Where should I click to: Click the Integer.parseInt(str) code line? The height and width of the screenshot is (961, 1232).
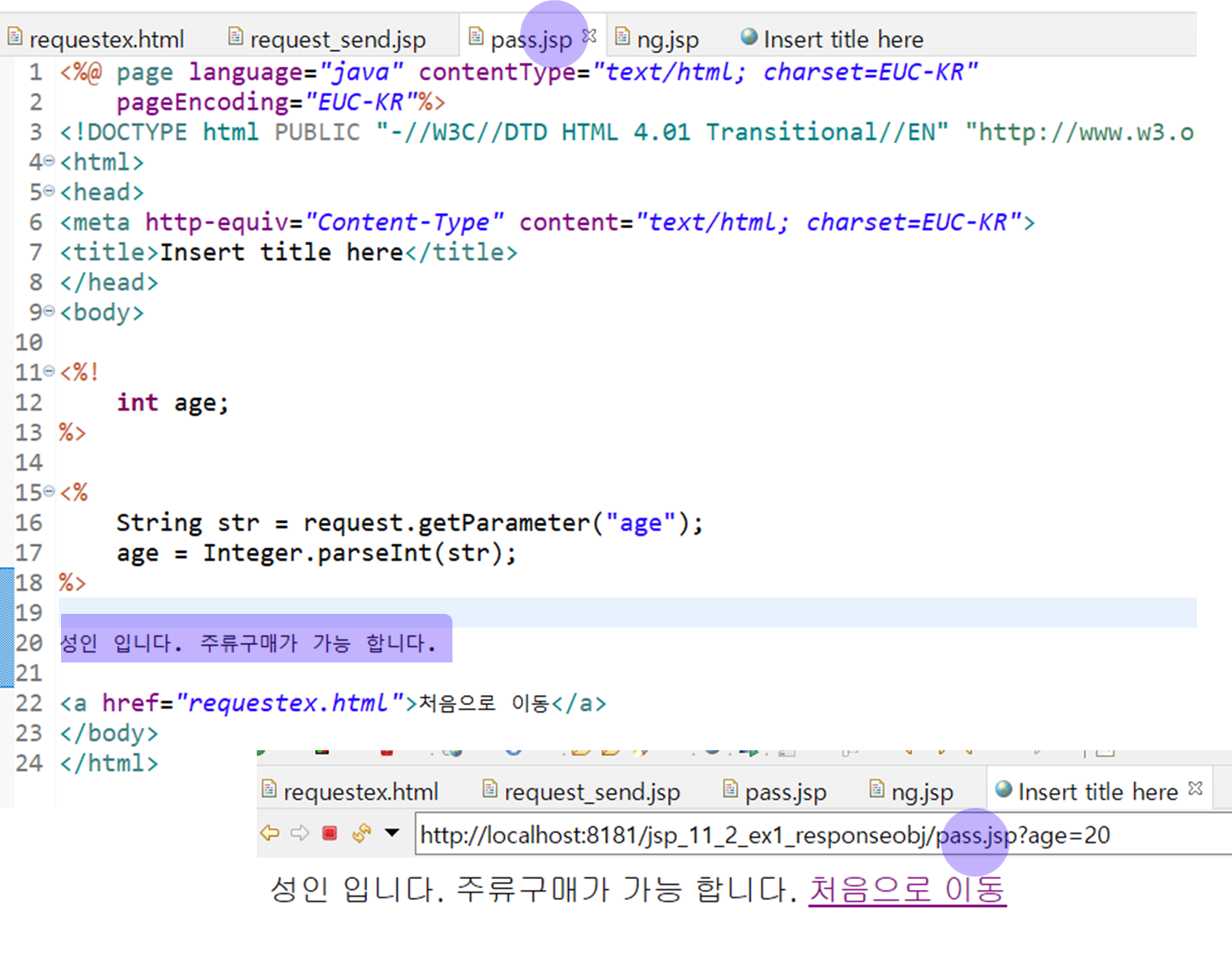(316, 553)
